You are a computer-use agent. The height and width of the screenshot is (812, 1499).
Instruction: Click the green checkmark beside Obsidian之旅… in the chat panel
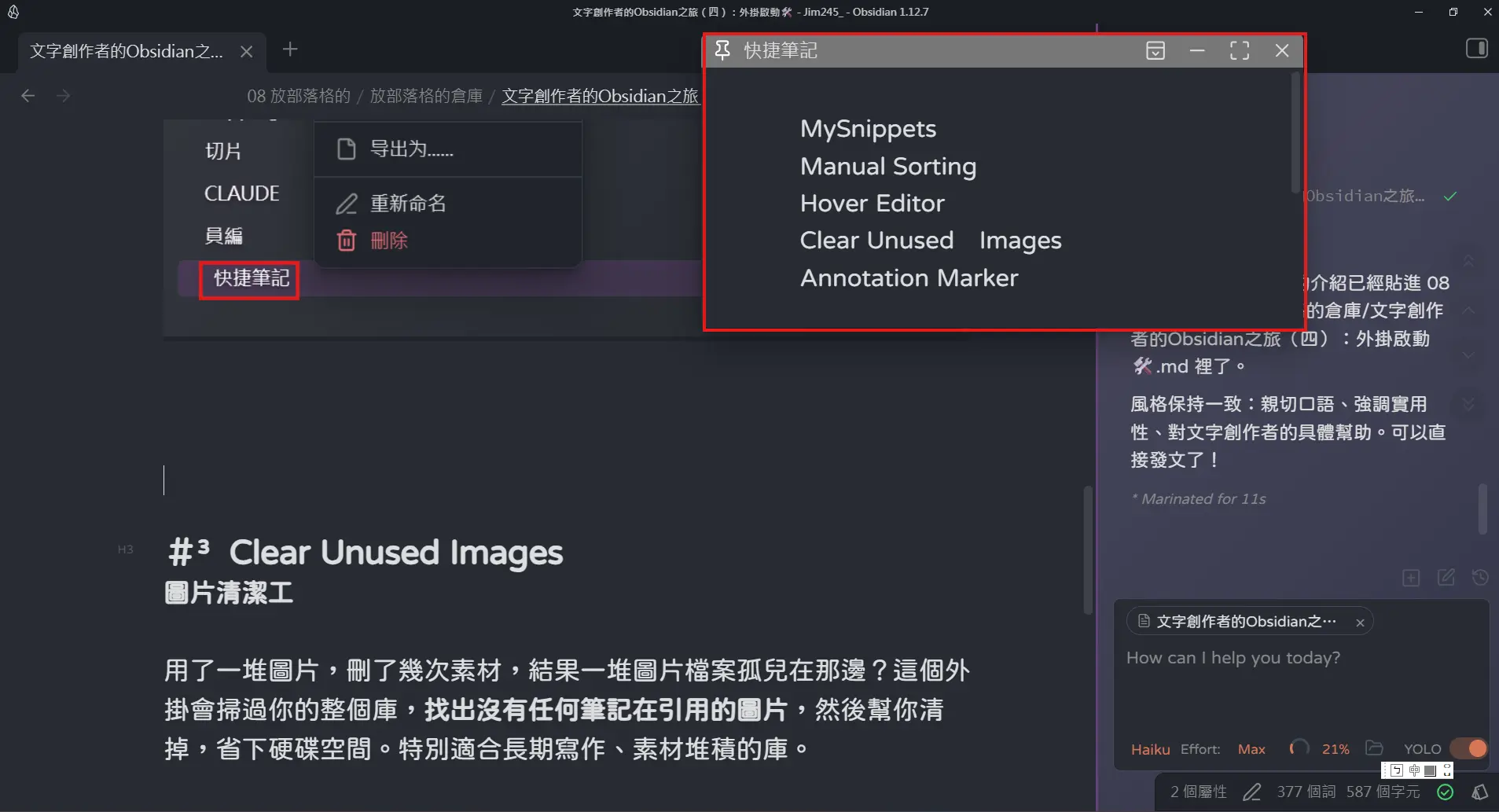(x=1450, y=197)
